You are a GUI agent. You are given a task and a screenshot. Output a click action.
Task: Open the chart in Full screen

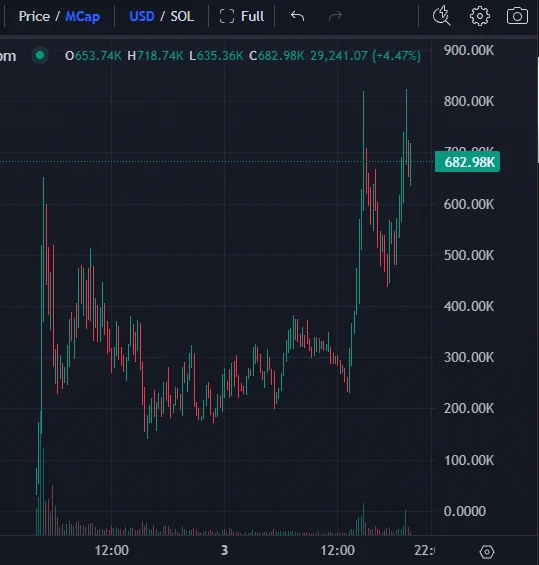[x=242, y=16]
